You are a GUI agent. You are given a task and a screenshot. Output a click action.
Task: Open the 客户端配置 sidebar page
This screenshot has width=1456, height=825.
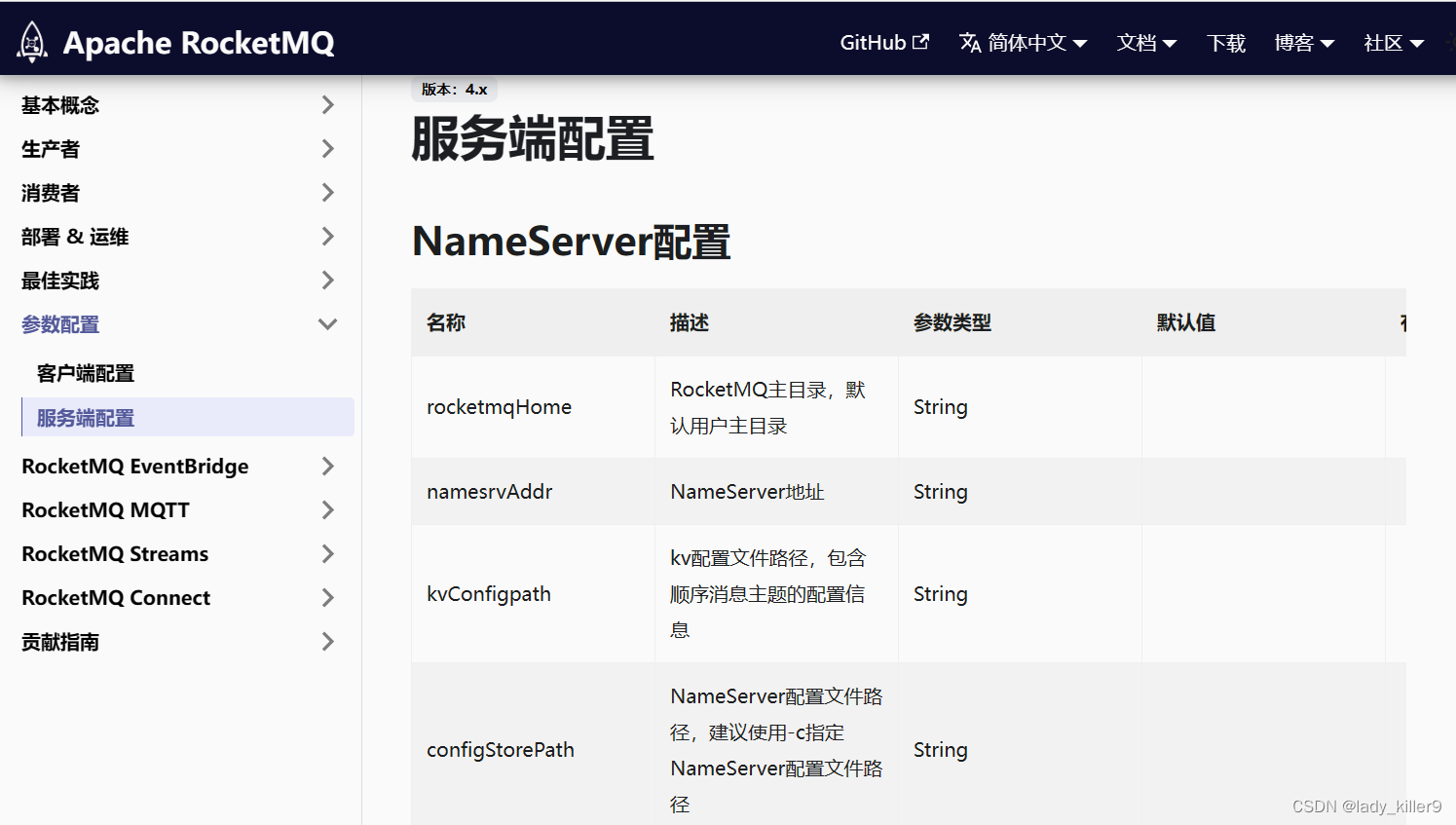pos(86,373)
